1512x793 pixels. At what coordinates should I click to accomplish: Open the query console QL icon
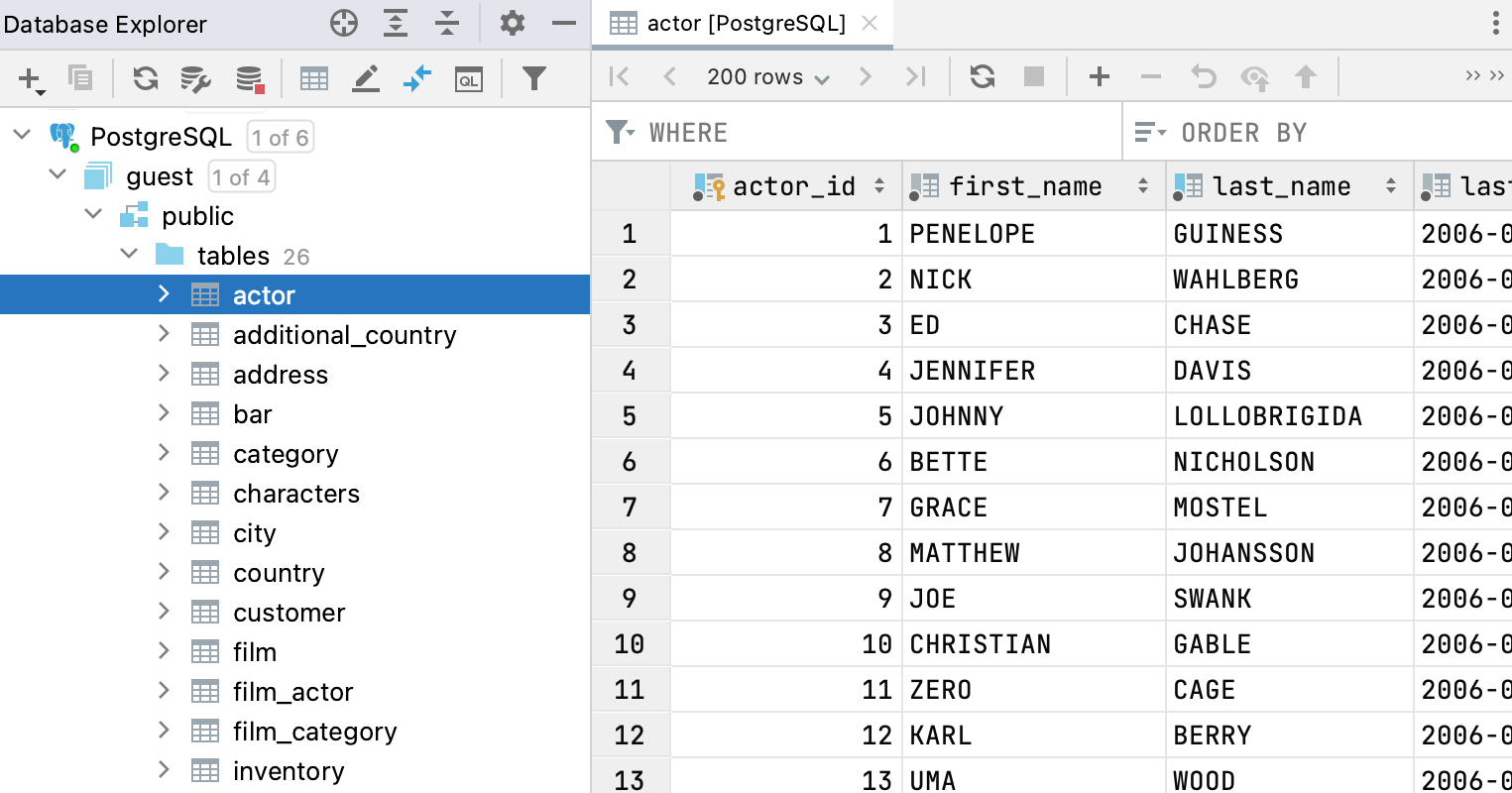tap(468, 79)
